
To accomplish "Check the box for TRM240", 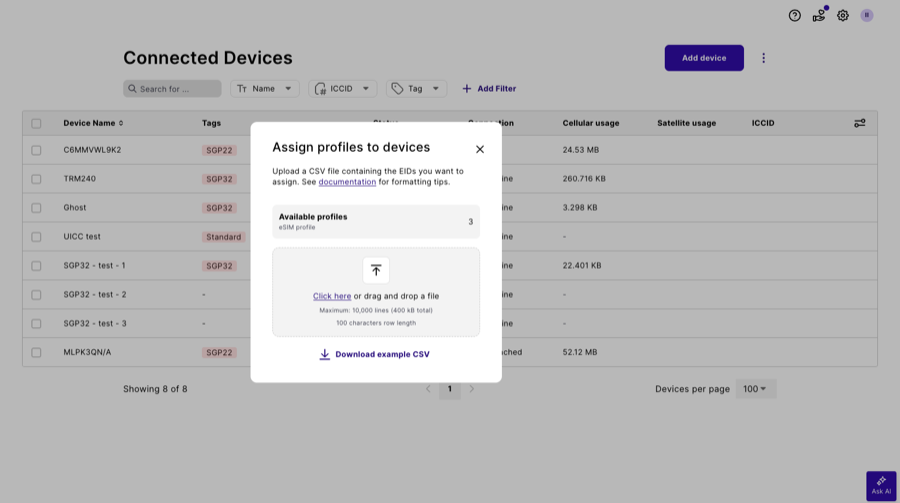I will pos(36,179).
